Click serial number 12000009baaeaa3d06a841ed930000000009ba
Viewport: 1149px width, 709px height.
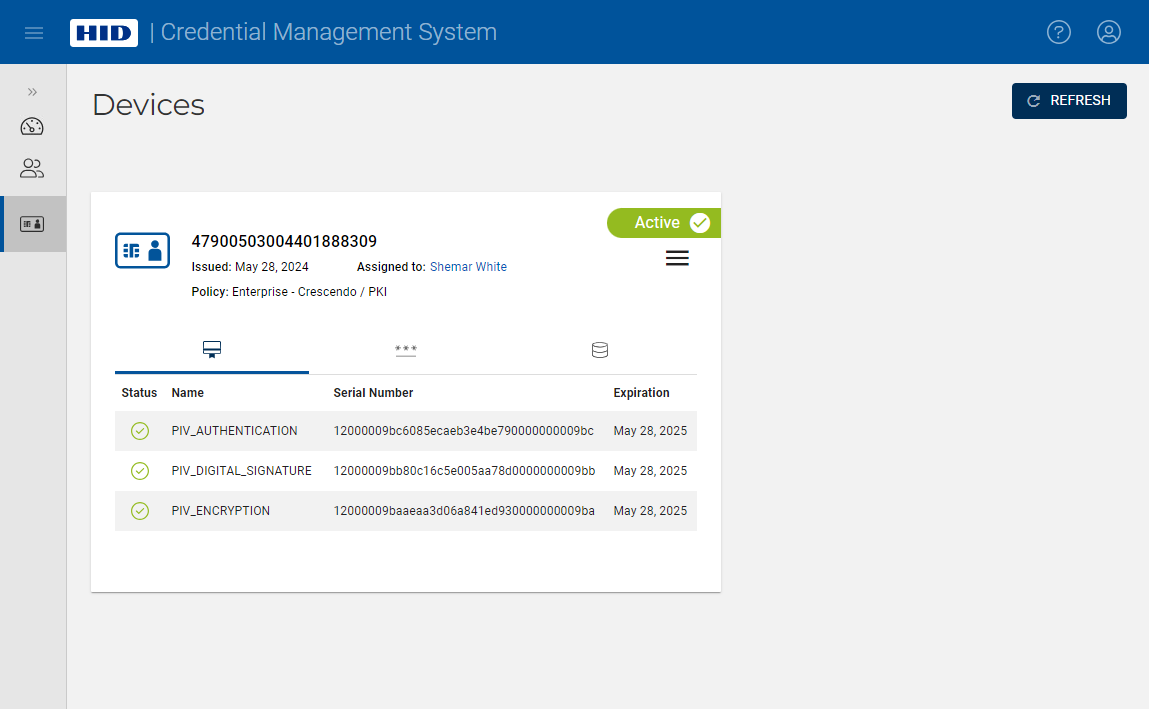point(464,511)
